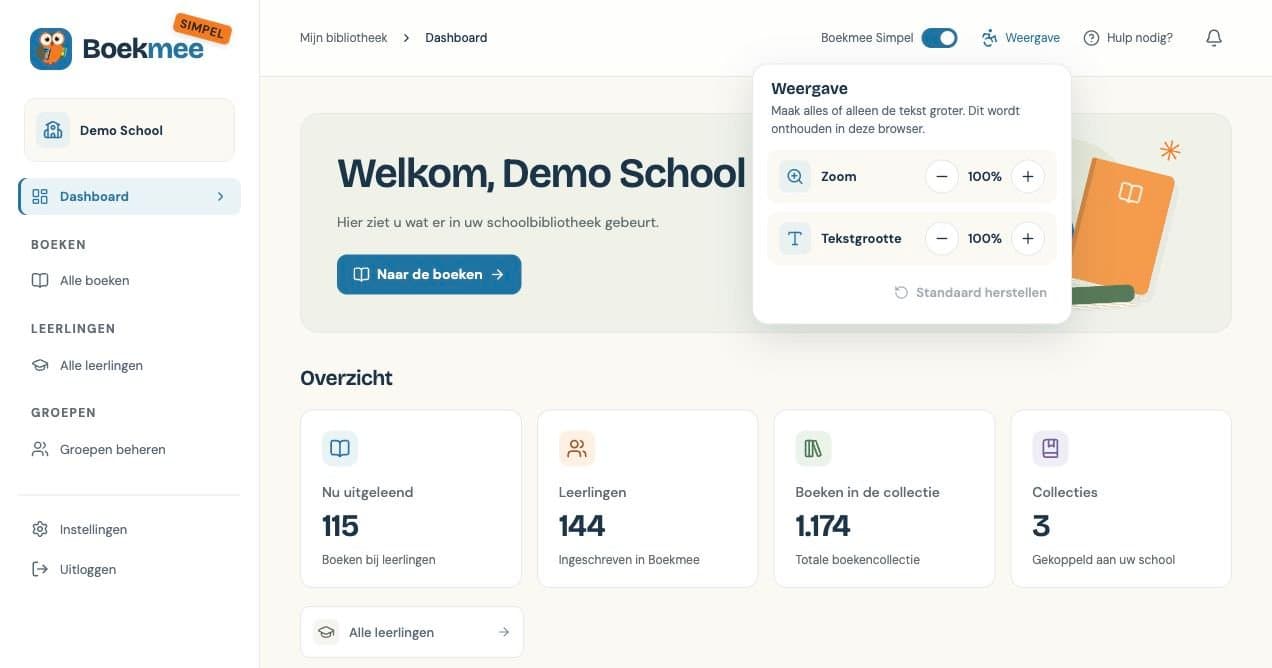Click the book icon inside Naar de boeken button
The image size is (1272, 668).
[x=361, y=274]
